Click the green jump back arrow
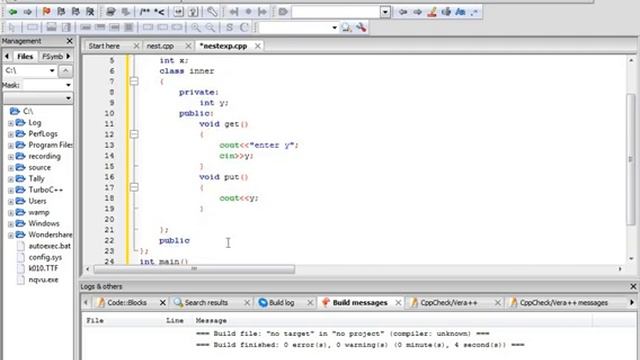 (13, 12)
